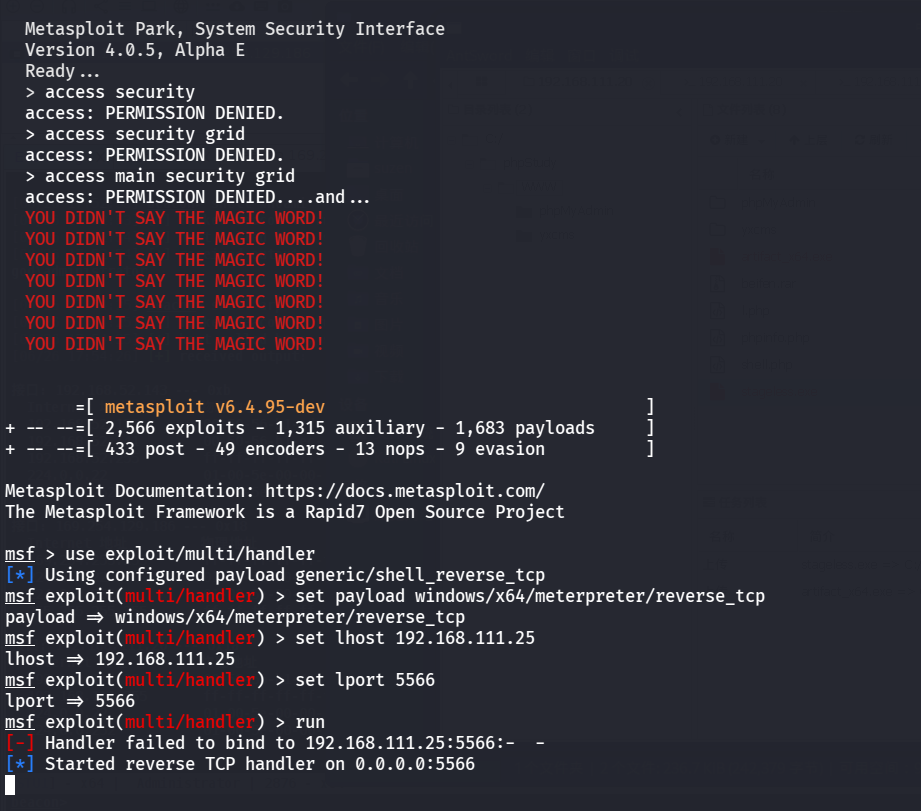Click the "set lhost 192.168.111.25" command

coord(415,638)
